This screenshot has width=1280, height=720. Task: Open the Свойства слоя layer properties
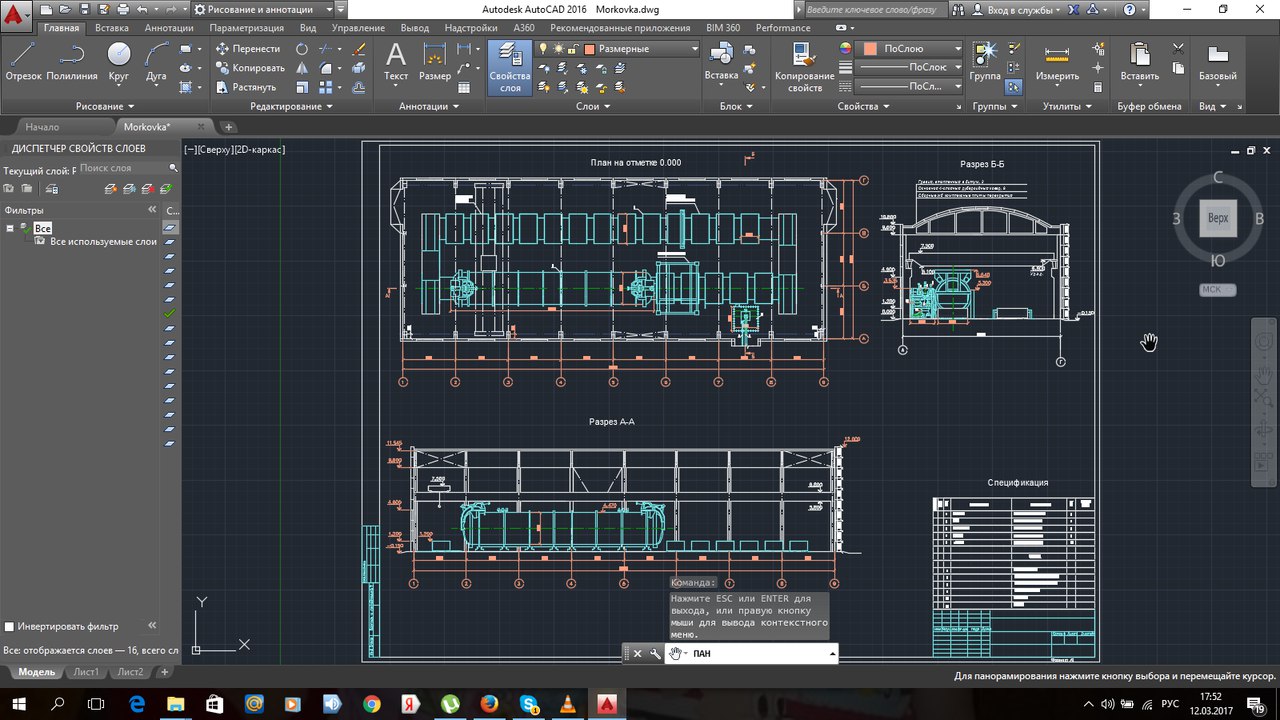coord(510,68)
